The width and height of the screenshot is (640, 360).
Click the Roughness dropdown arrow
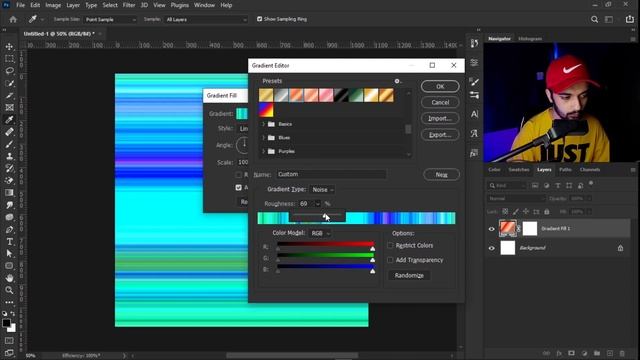click(x=318, y=204)
